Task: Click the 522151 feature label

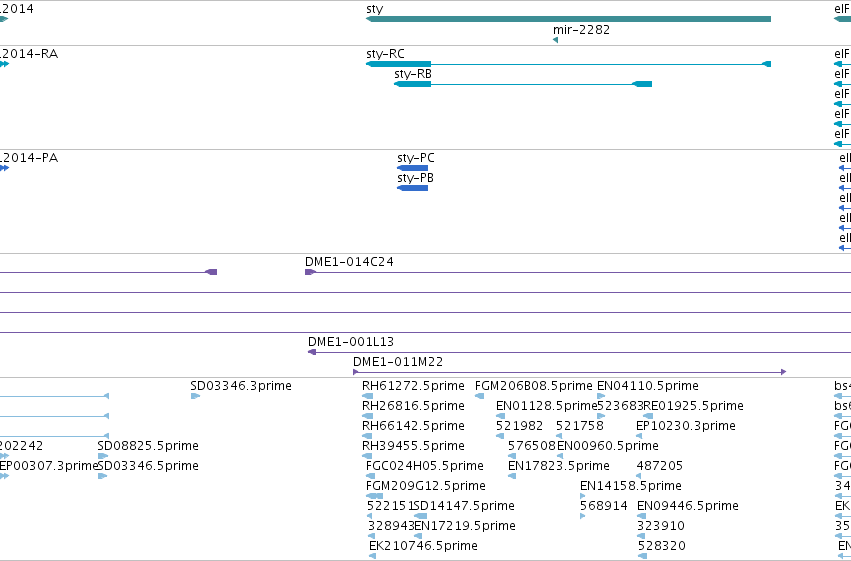Action: point(390,507)
